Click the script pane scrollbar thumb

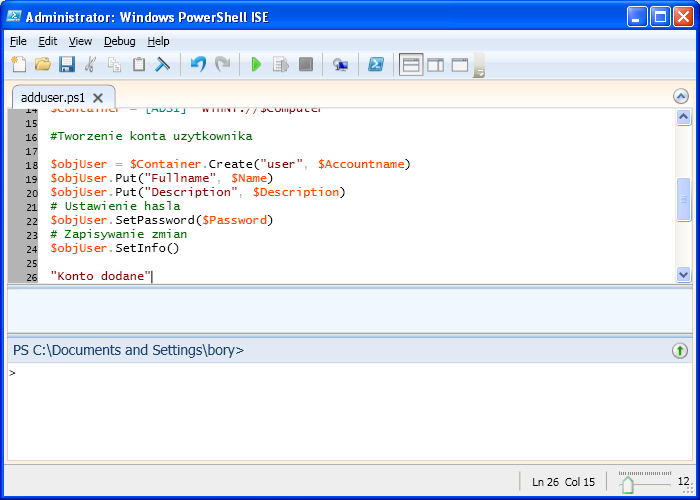click(683, 200)
